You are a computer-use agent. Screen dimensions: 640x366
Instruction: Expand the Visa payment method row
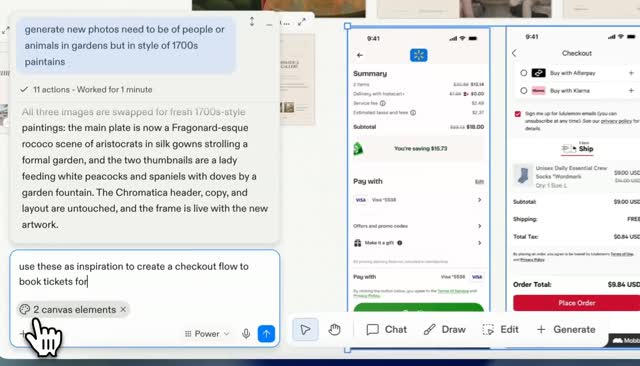point(418,200)
